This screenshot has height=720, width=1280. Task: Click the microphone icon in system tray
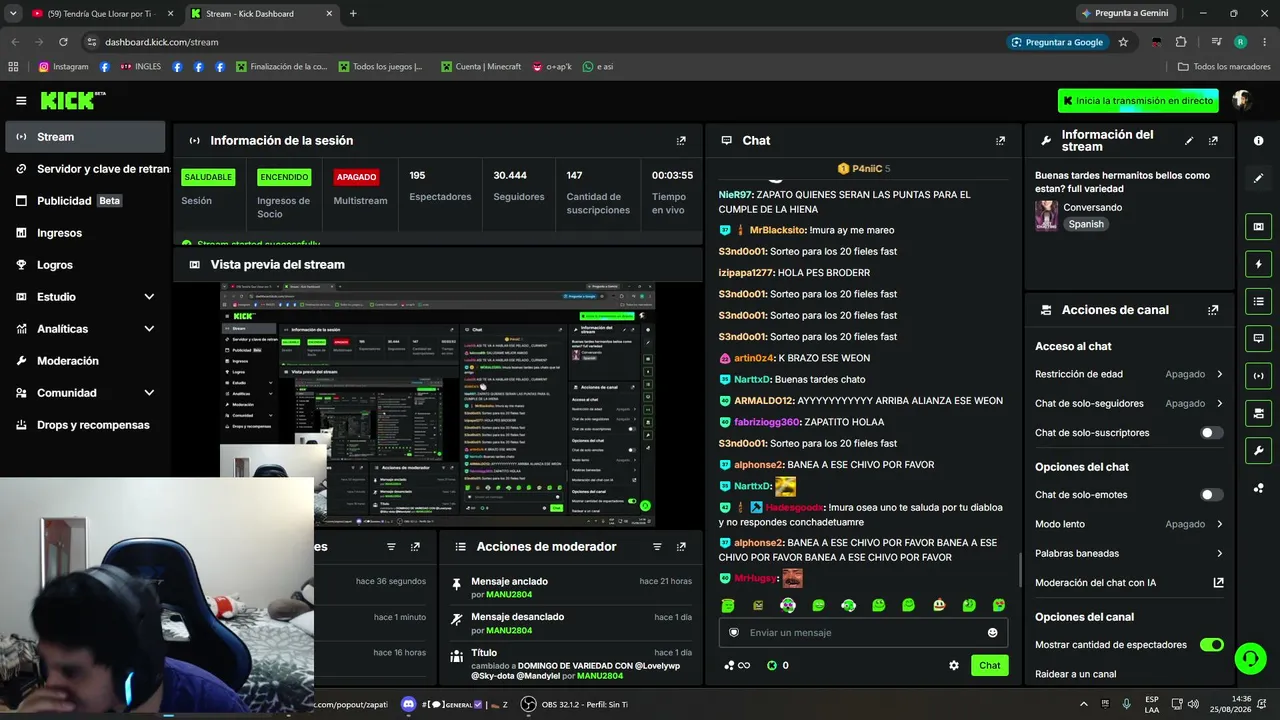click(1127, 704)
